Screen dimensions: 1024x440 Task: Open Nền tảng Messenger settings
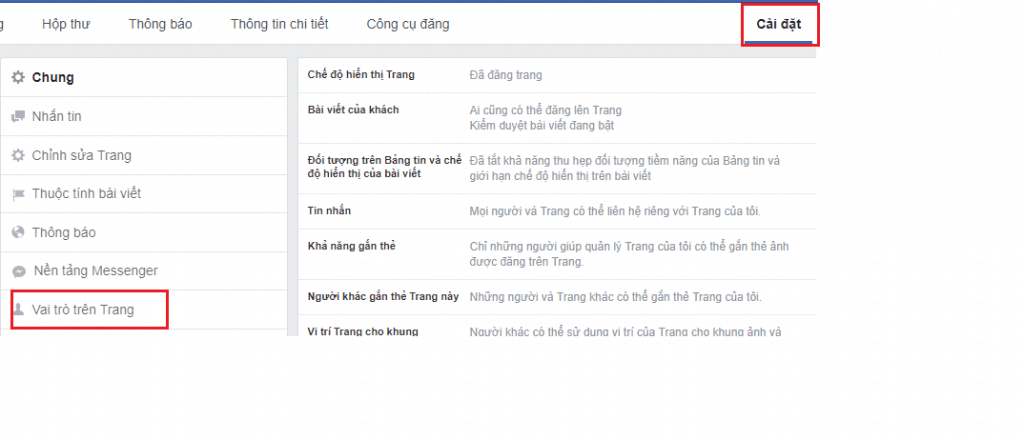pyautogui.click(x=144, y=271)
